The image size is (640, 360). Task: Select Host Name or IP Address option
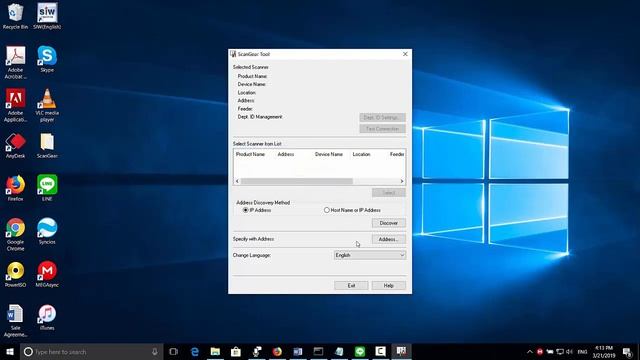pyautogui.click(x=327, y=210)
